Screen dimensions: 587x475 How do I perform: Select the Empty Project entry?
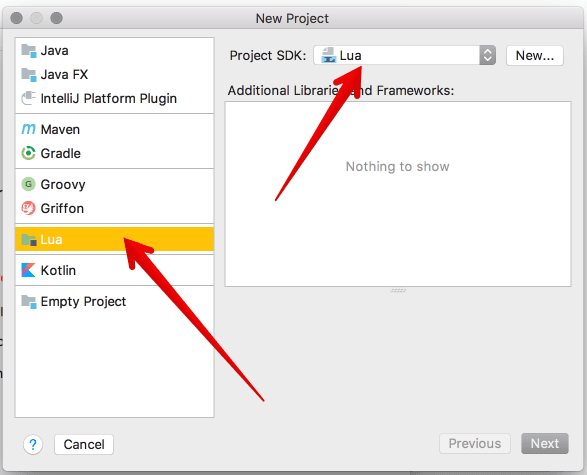point(115,301)
